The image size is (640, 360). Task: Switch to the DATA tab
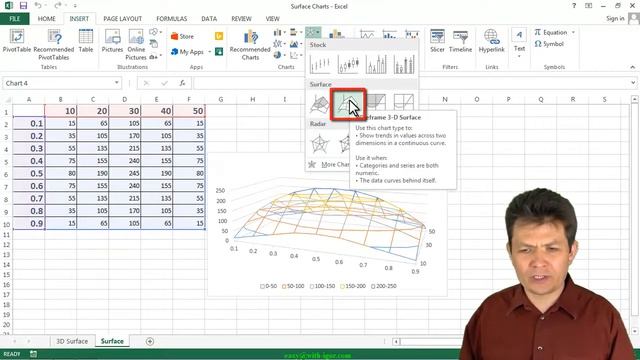(x=209, y=19)
